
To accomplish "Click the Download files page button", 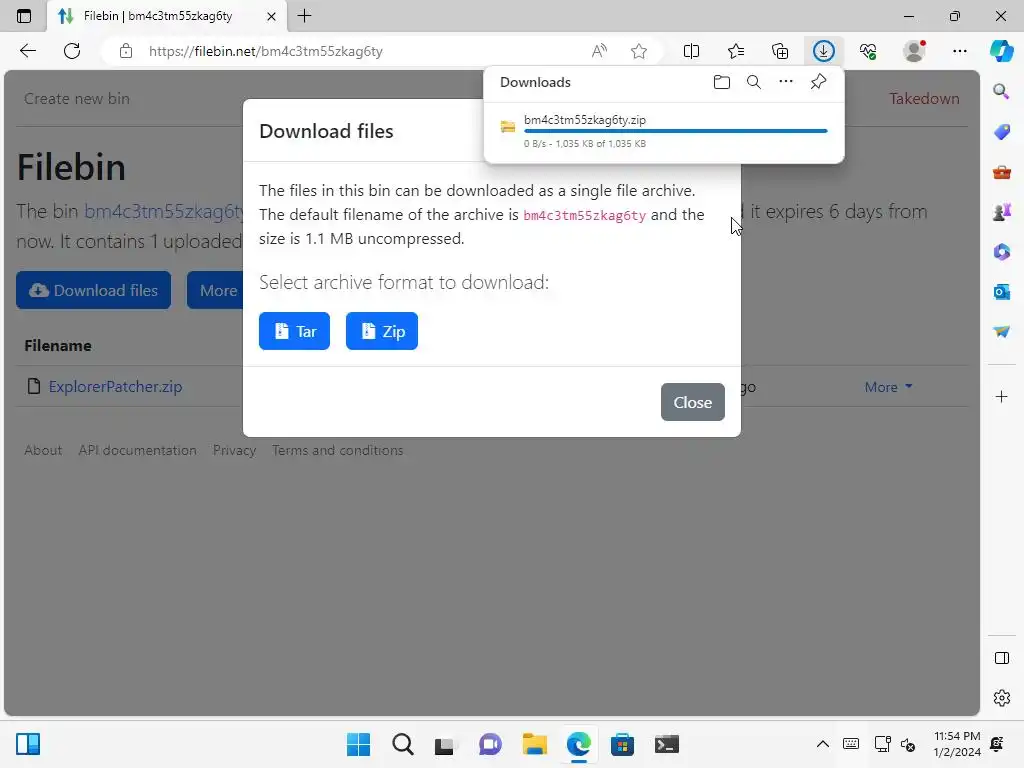I will [93, 290].
